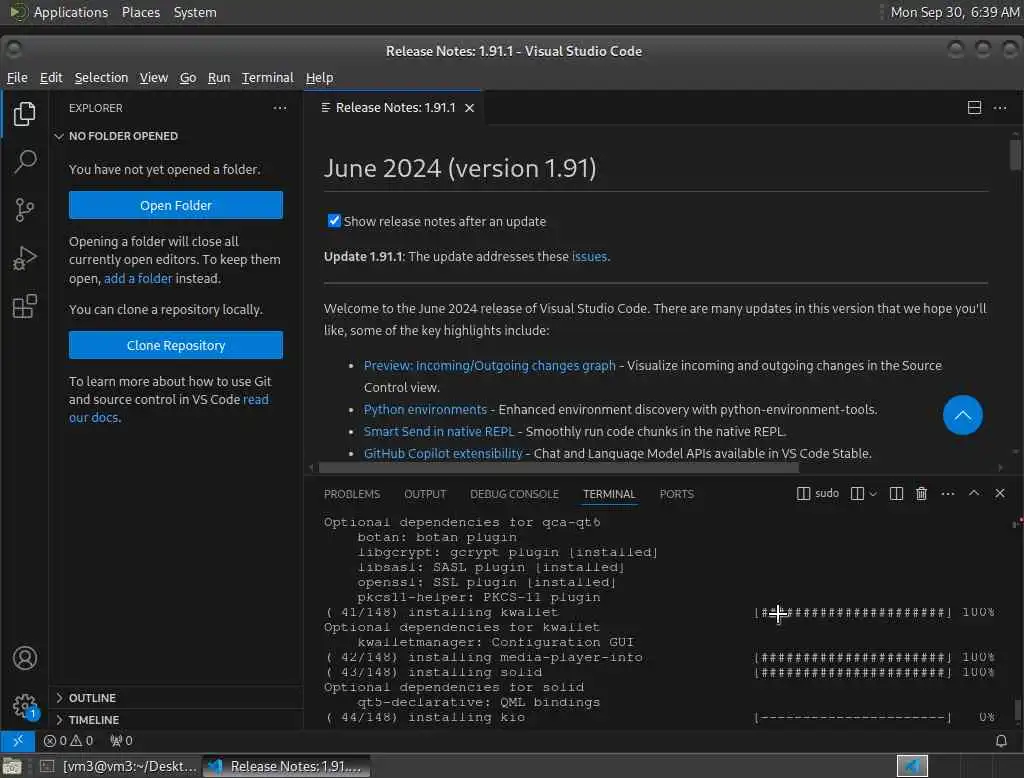This screenshot has width=1024, height=778.
Task: Click the editor vertical scrollbar thumb
Action: pyautogui.click(x=1015, y=154)
